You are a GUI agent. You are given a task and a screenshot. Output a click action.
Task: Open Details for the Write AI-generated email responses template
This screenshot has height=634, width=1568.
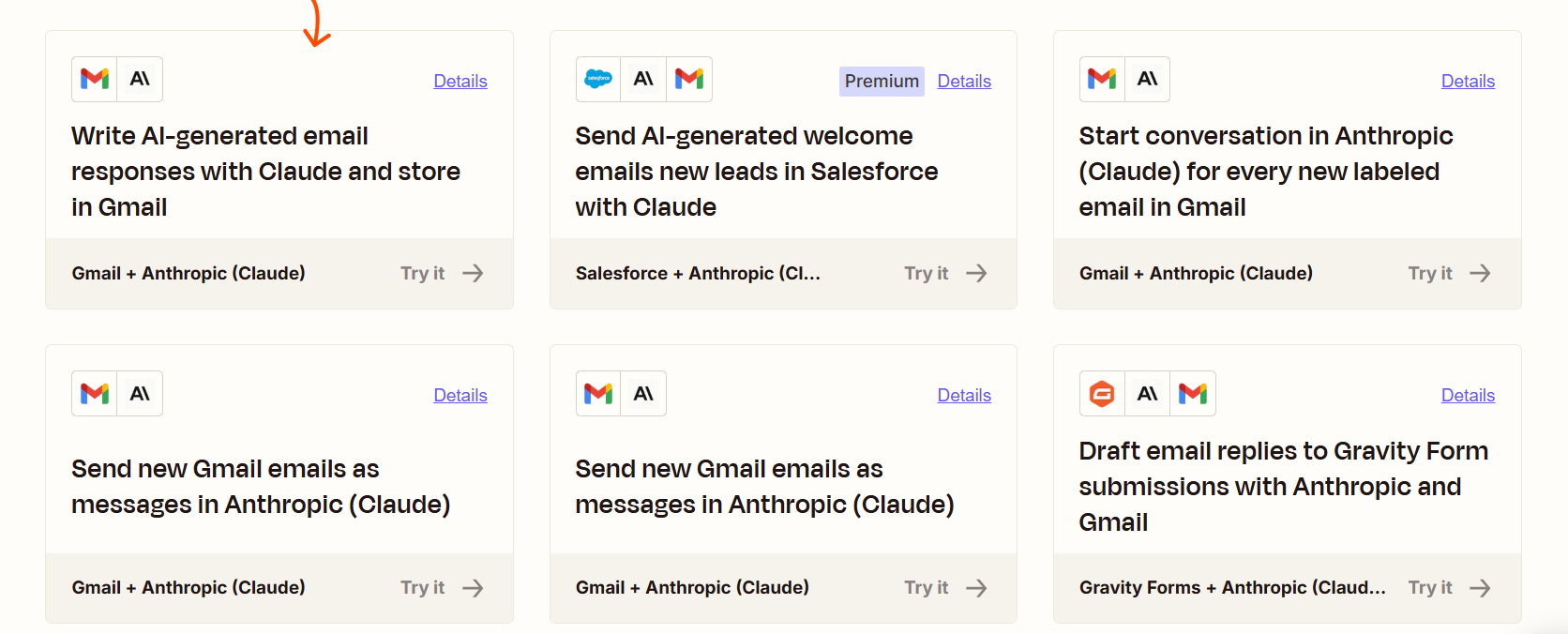[460, 81]
